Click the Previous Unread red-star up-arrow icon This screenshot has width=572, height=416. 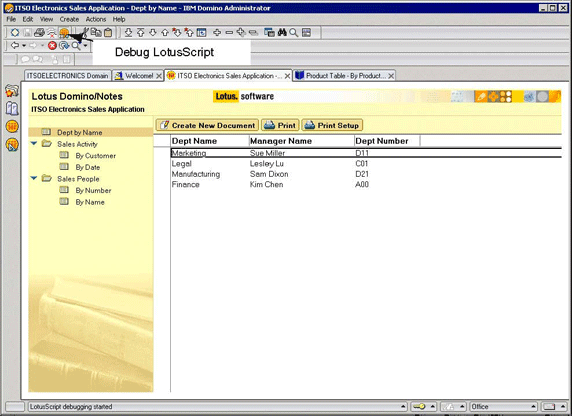click(x=189, y=32)
